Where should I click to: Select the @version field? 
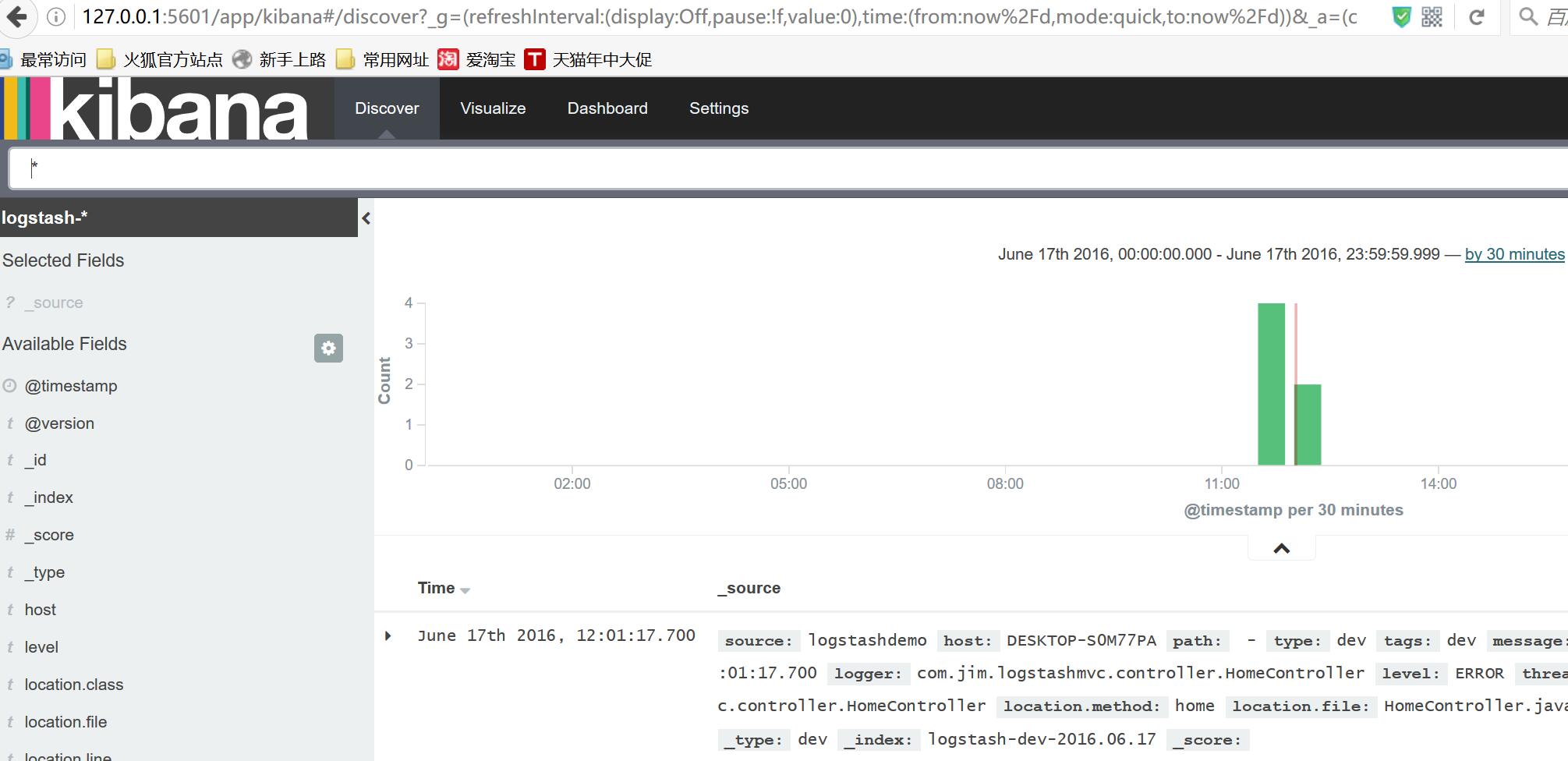point(59,423)
